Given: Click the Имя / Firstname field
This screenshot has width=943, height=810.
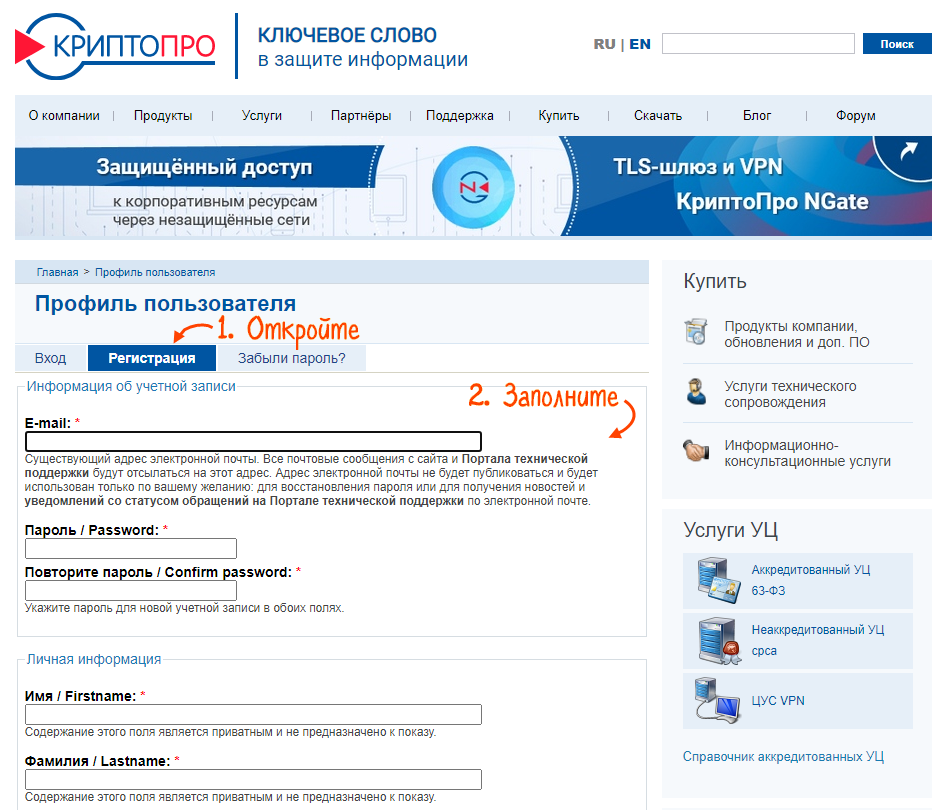Looking at the screenshot, I should [253, 714].
